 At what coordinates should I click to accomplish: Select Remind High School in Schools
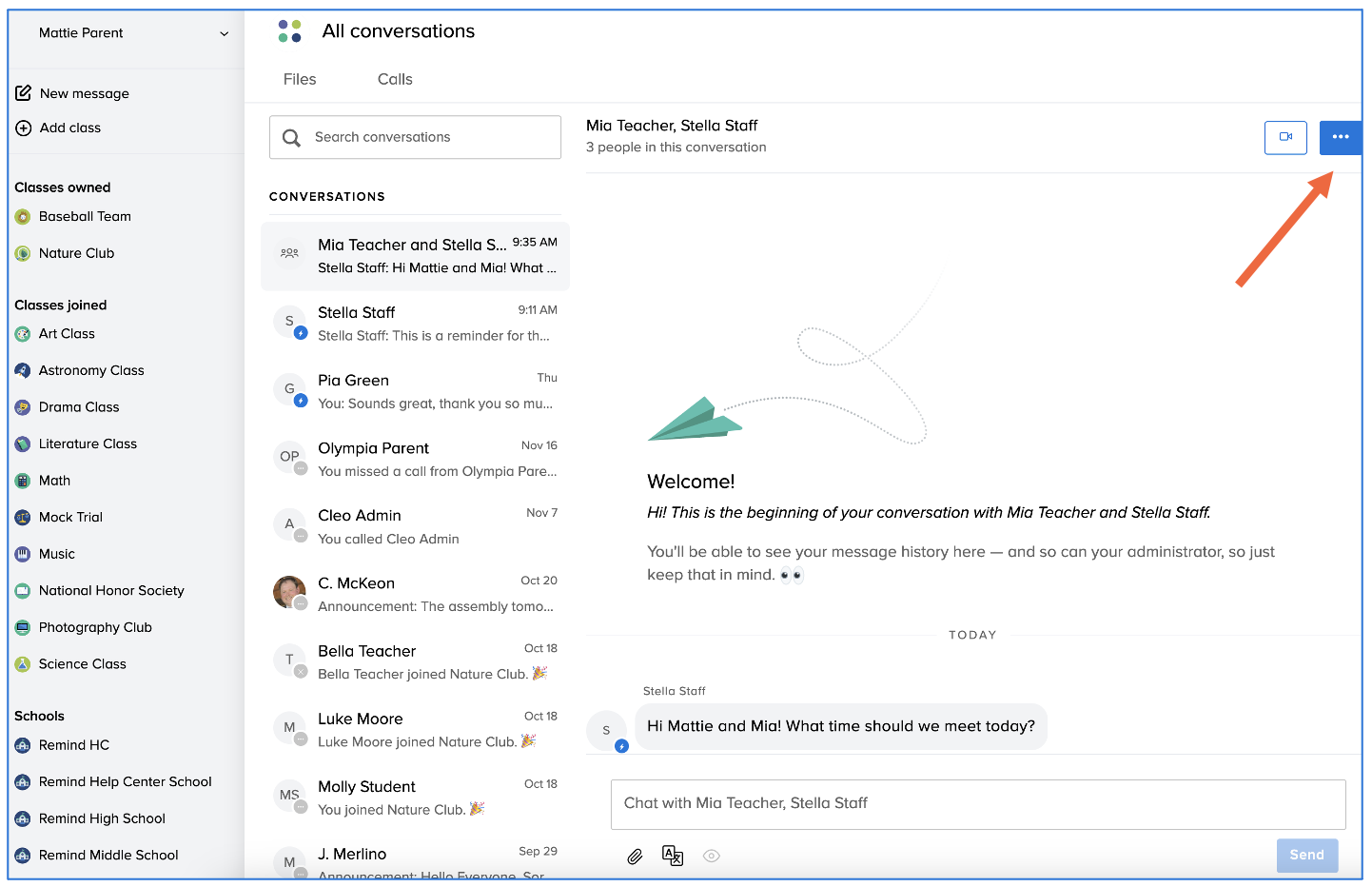pos(102,818)
